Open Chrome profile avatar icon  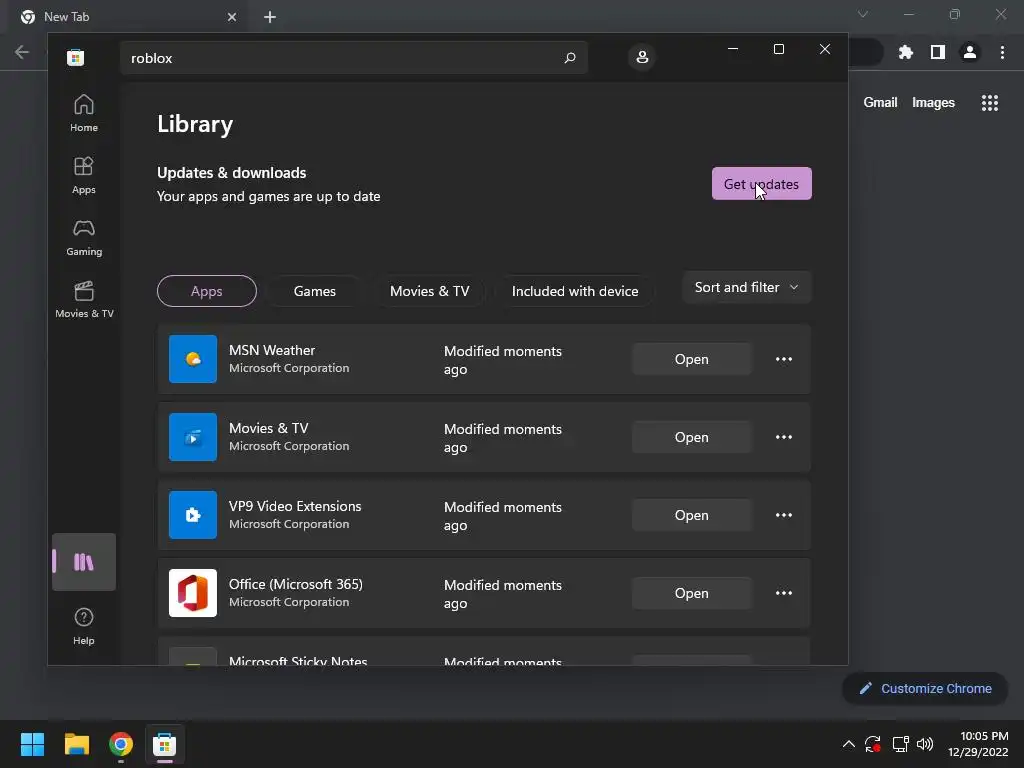click(970, 52)
